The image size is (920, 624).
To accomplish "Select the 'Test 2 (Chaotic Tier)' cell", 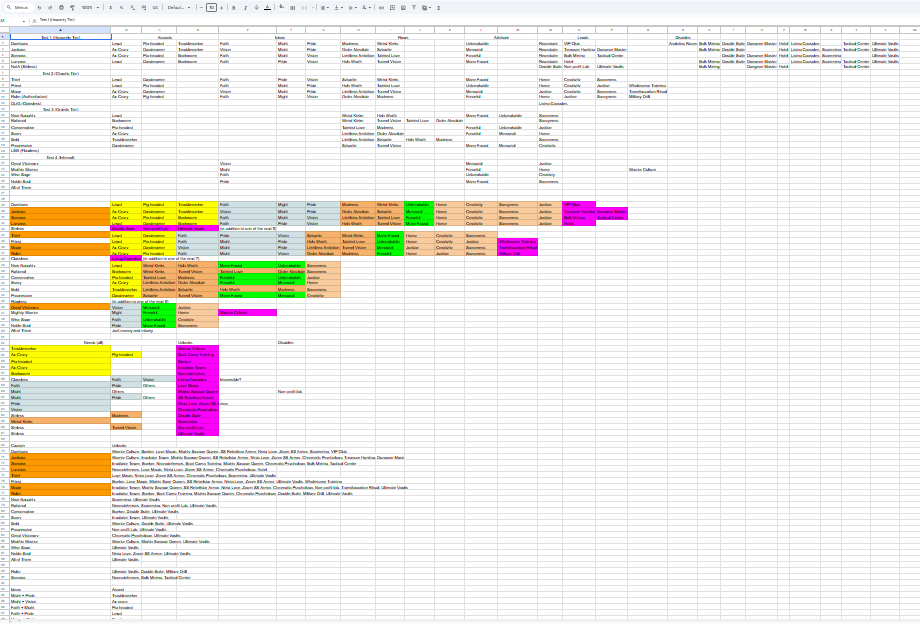I will (x=60, y=74).
